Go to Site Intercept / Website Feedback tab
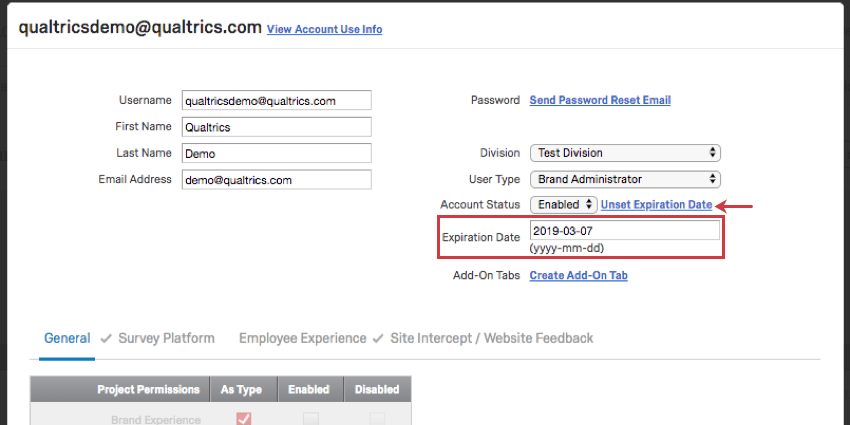The width and height of the screenshot is (850, 425). [491, 338]
